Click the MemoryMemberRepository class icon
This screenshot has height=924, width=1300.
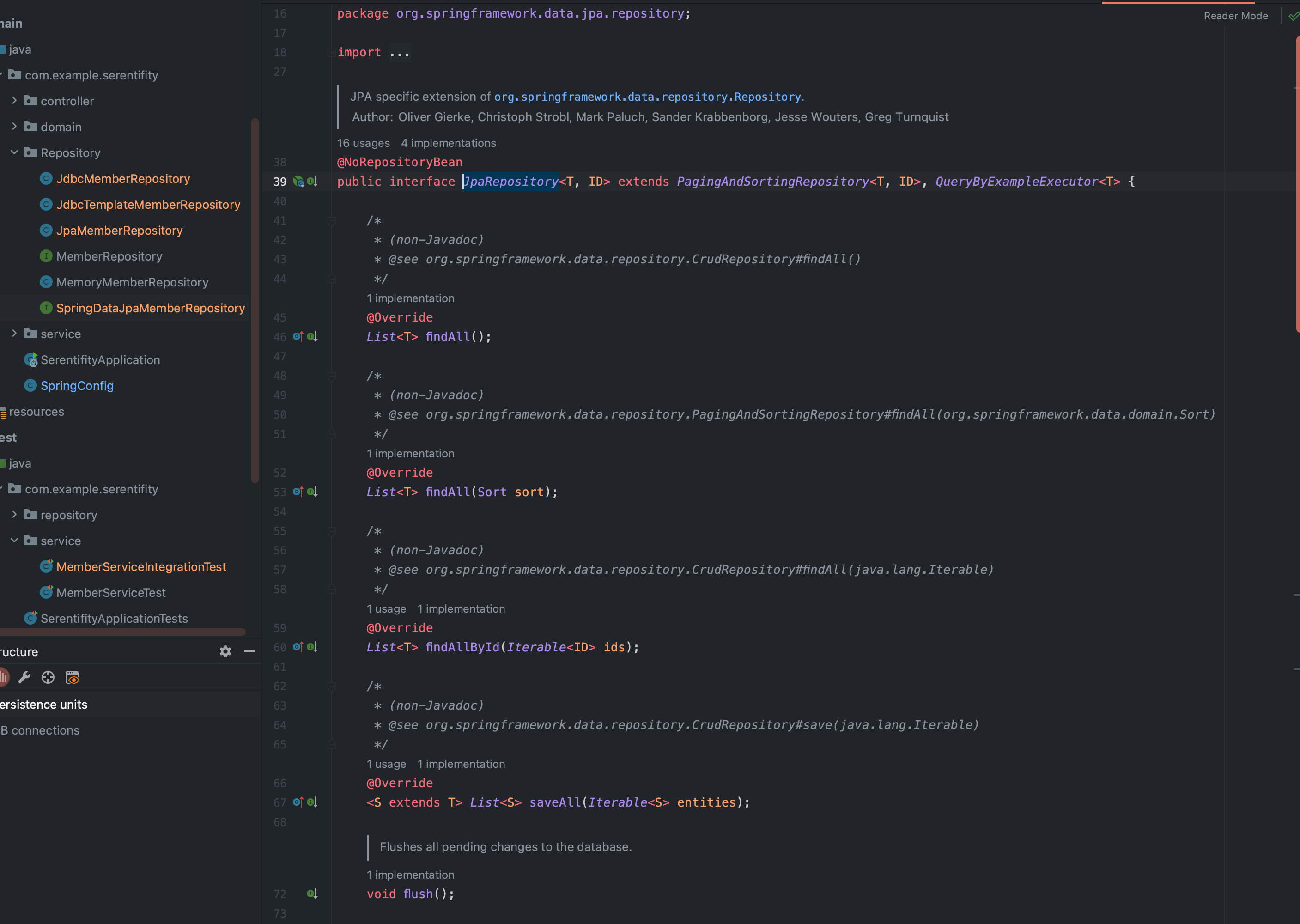click(x=46, y=282)
